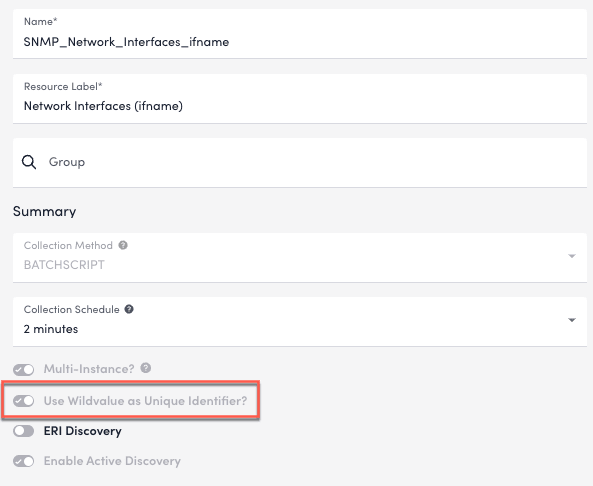Click the Resource Label input field
593x486 pixels.
(x=300, y=99)
